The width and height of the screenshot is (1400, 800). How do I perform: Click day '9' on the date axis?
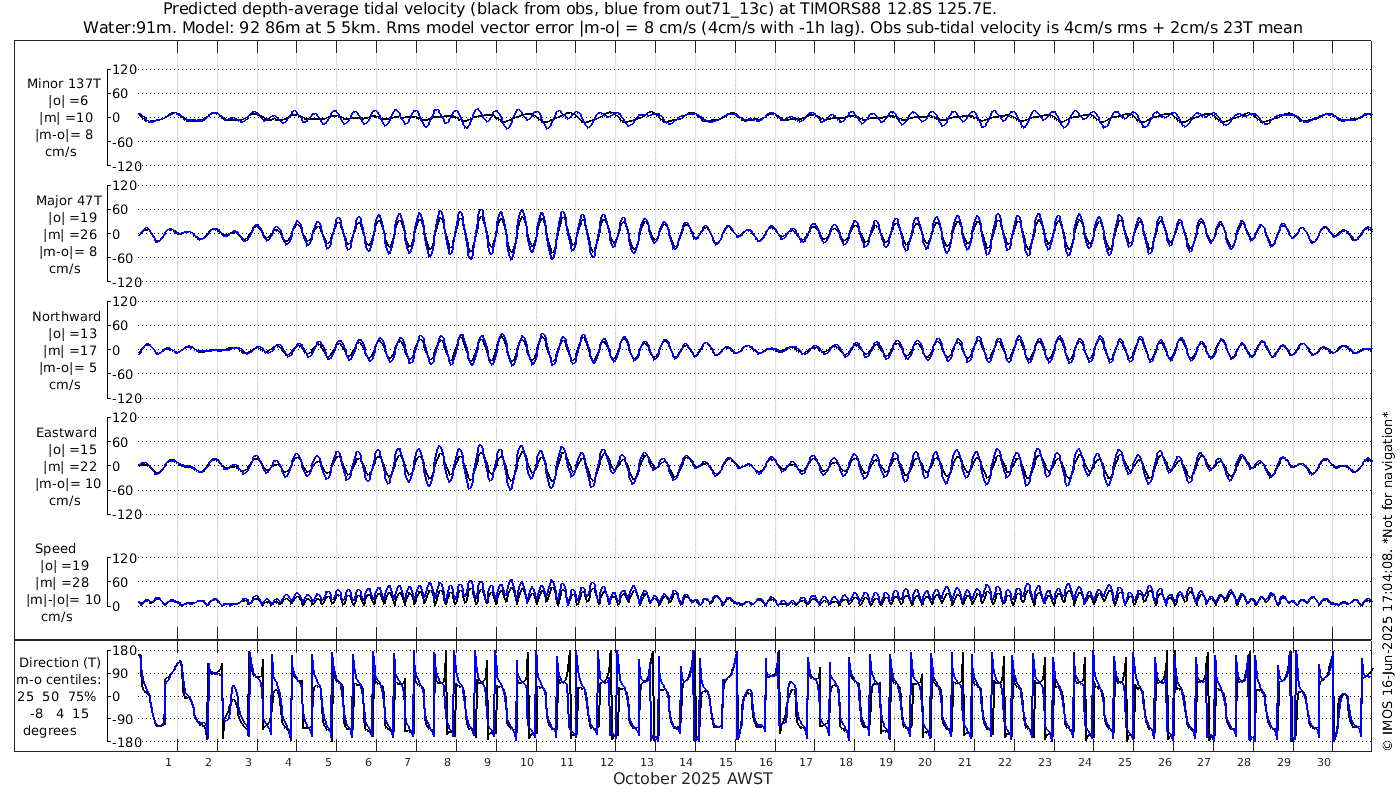(x=487, y=761)
